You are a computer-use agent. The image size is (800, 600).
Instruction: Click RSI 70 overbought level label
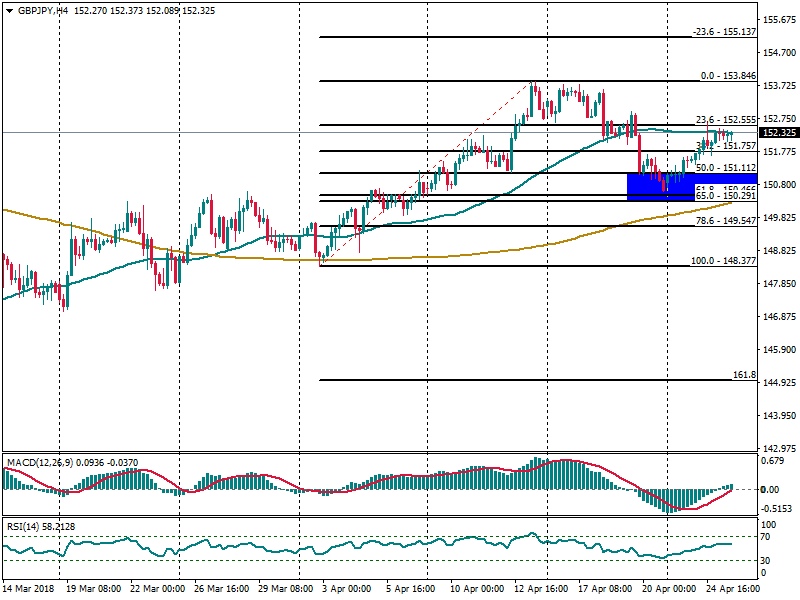click(768, 538)
